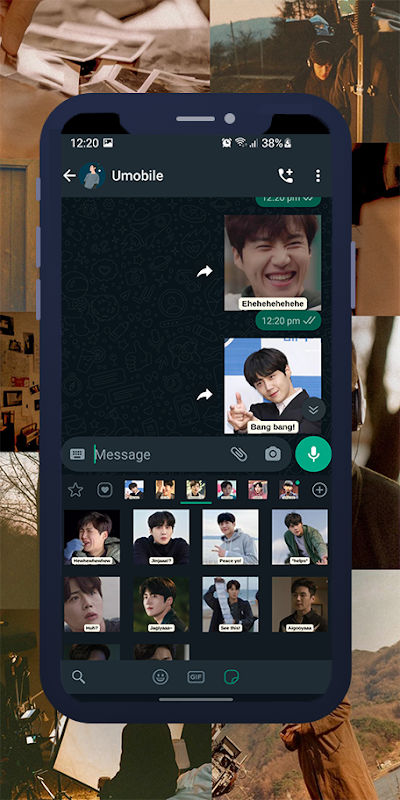Forward the Ehehehehehehe sticker message
Viewport: 400px width, 800px height.
205,272
